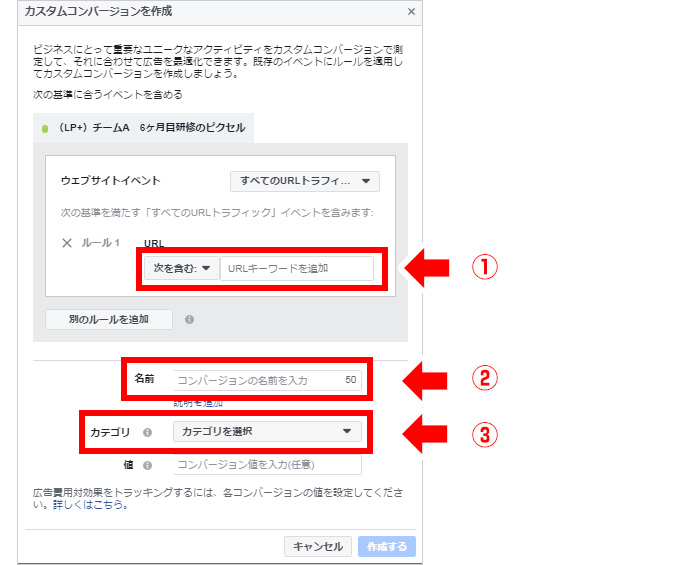Click the キャンセル button
Viewport: 700px width, 565px height.
318,546
